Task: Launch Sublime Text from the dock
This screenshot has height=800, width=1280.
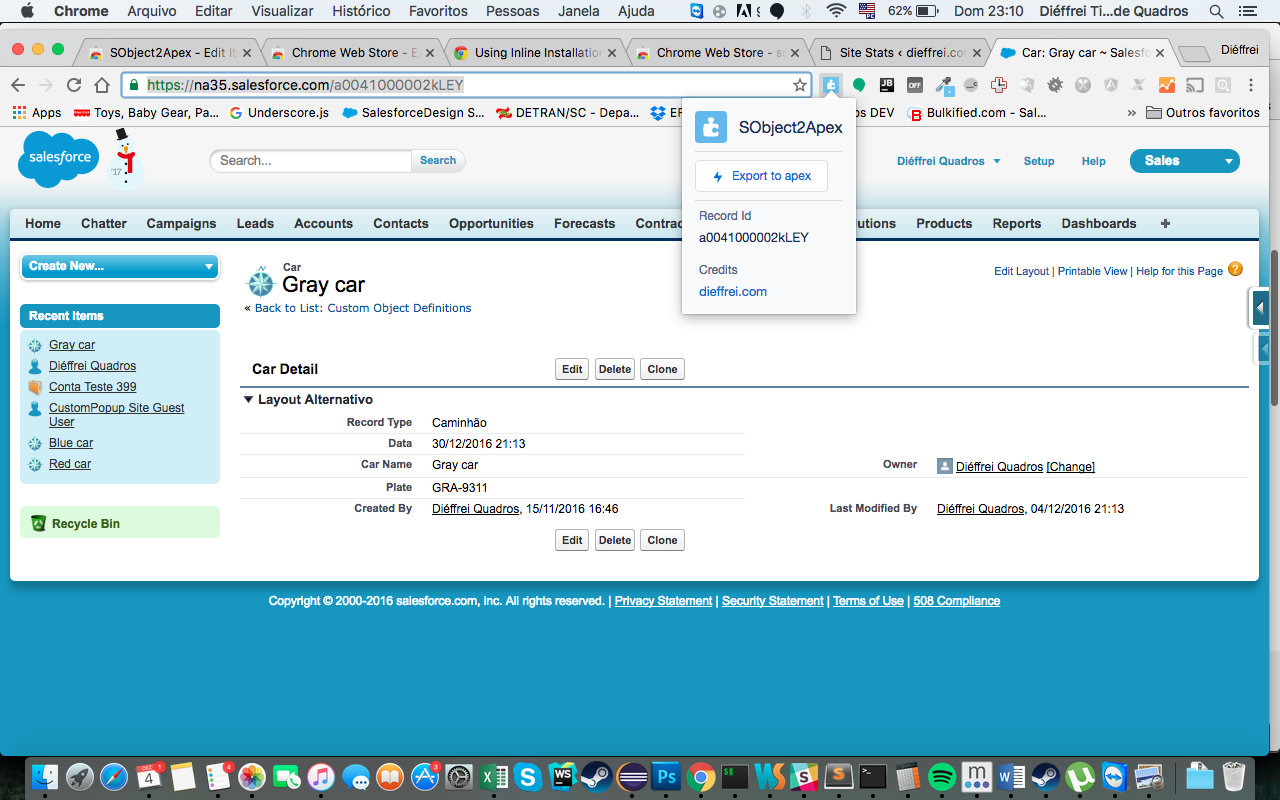Action: click(x=838, y=776)
